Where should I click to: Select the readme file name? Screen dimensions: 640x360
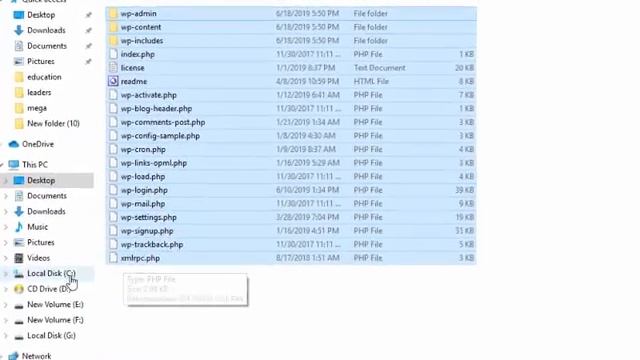click(133, 81)
